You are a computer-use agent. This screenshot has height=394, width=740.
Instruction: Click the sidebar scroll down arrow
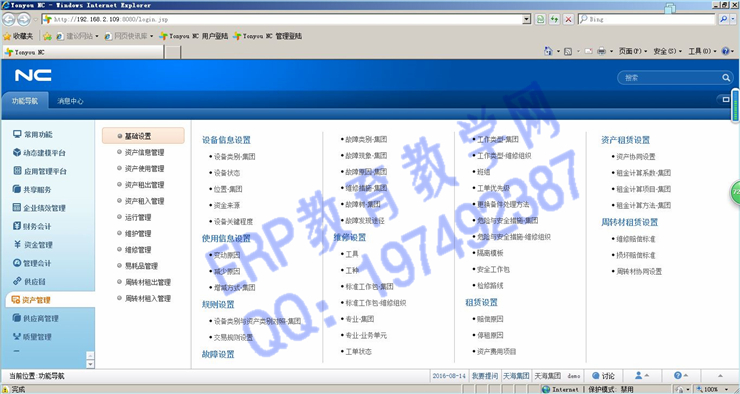click(x=90, y=364)
